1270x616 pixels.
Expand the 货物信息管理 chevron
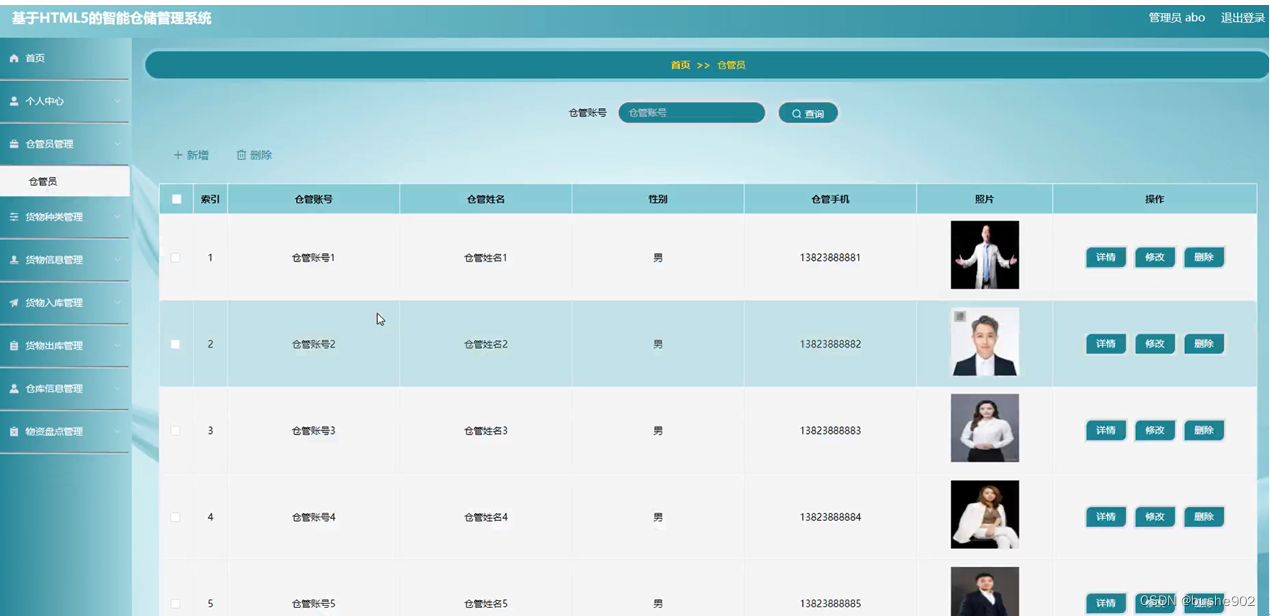point(117,260)
